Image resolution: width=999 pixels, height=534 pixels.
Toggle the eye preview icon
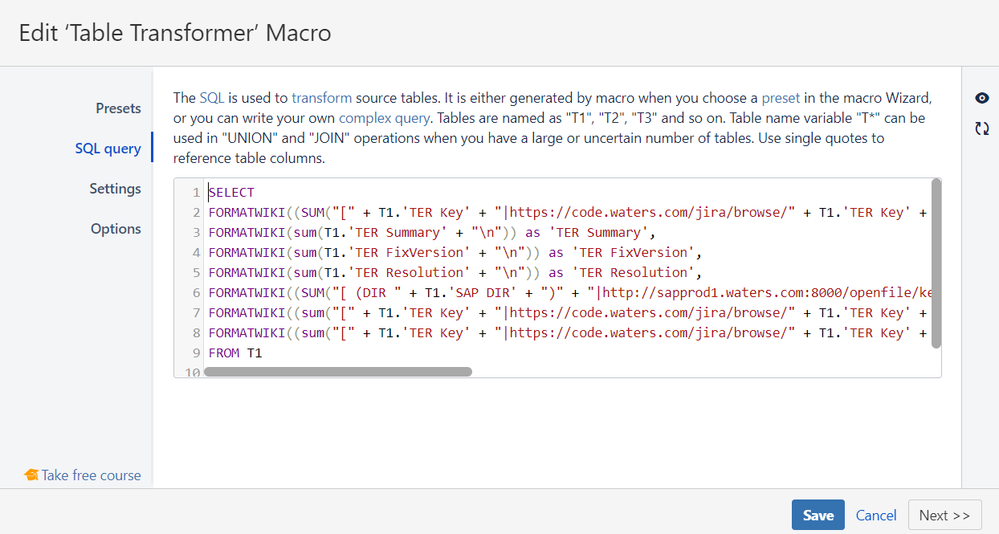pyautogui.click(x=982, y=98)
